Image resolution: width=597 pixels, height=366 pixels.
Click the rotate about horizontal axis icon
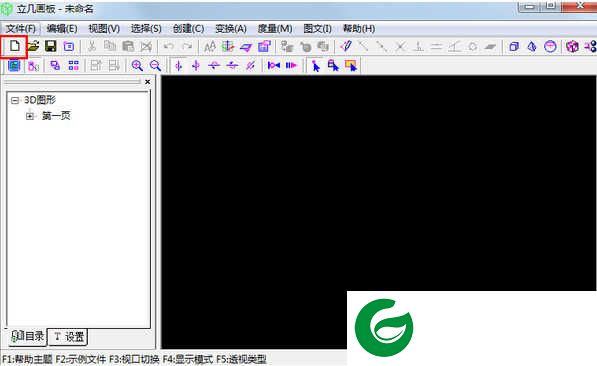point(214,66)
